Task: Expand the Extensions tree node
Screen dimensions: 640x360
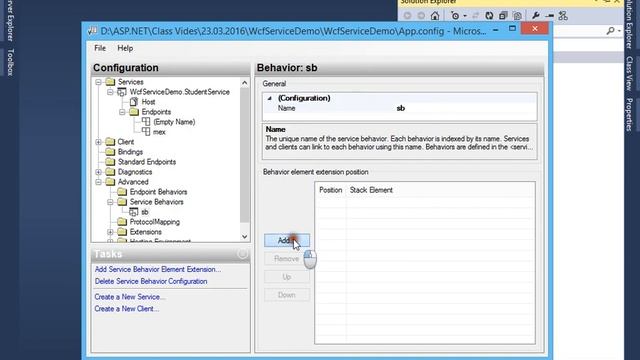Action: click(x=110, y=232)
